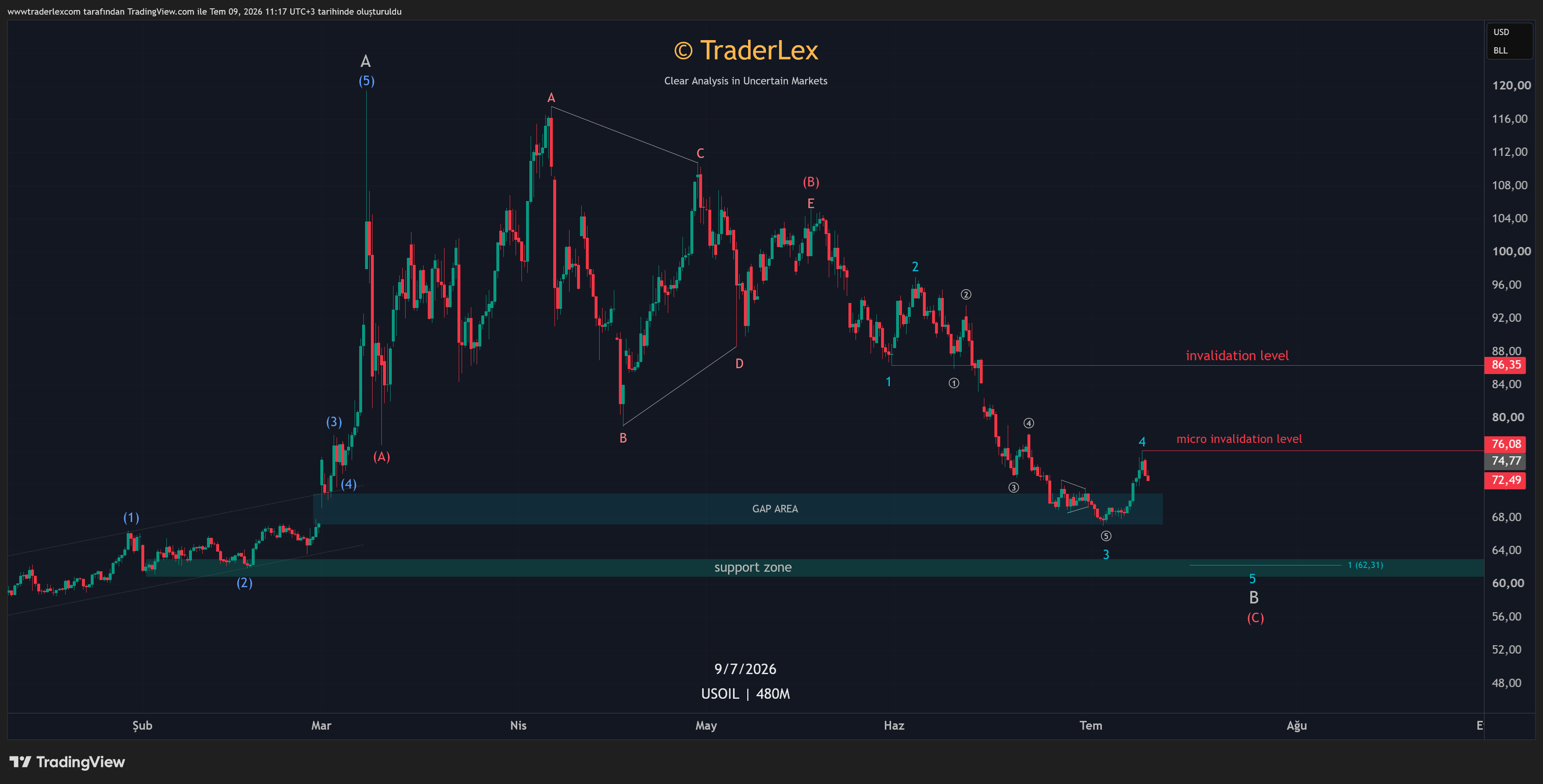Click the red 'C' triangle label
Viewport: 1543px width, 784px height.
[700, 153]
